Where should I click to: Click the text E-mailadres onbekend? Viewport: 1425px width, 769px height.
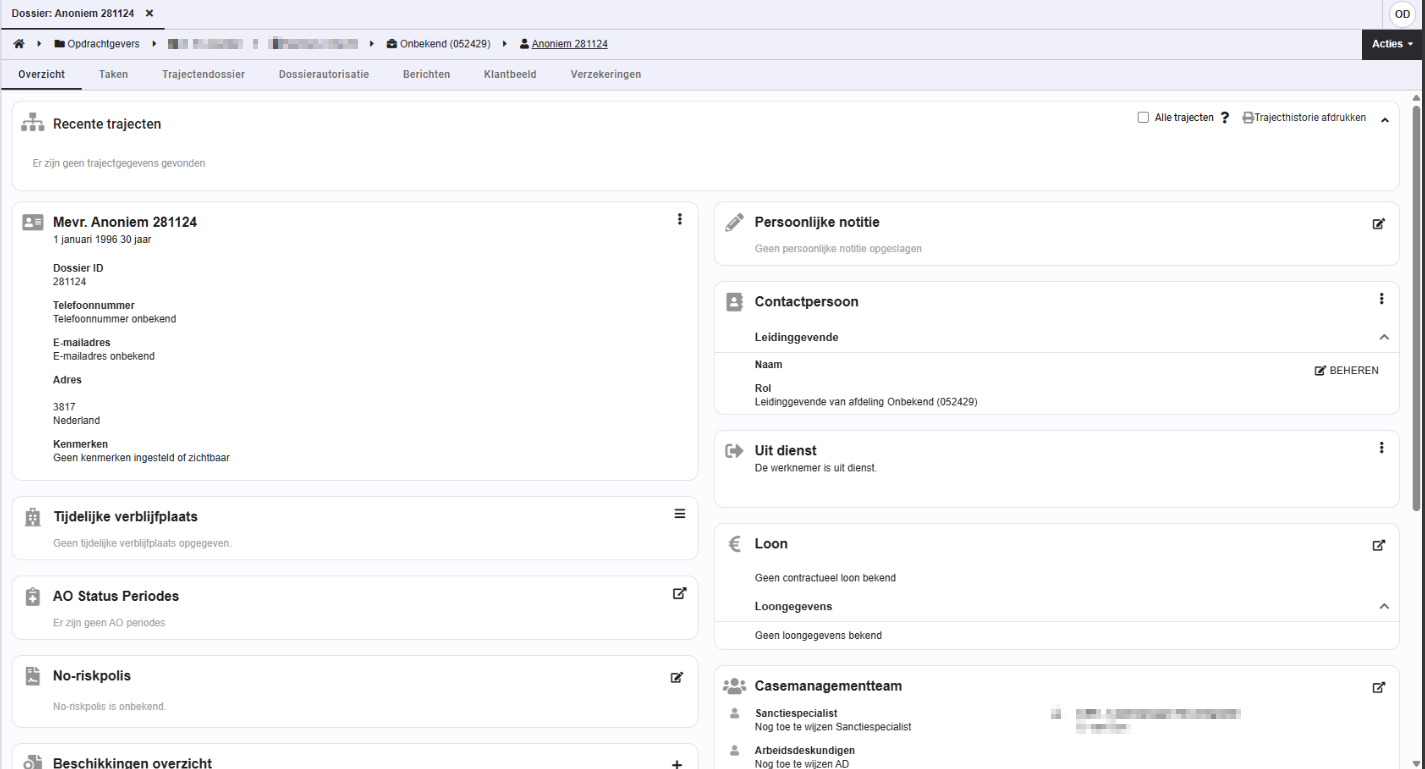coord(104,356)
